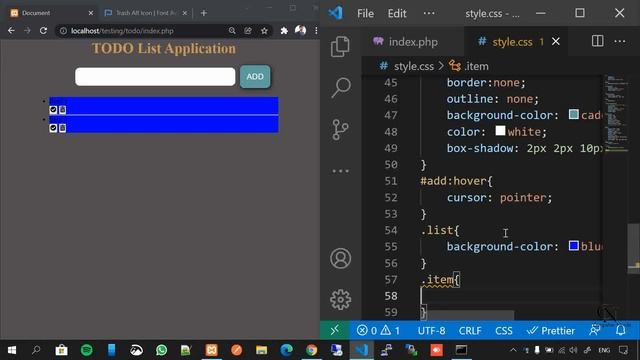Check the first todo item's checkmark
Viewport: 640px width, 360px height.
tap(53, 110)
